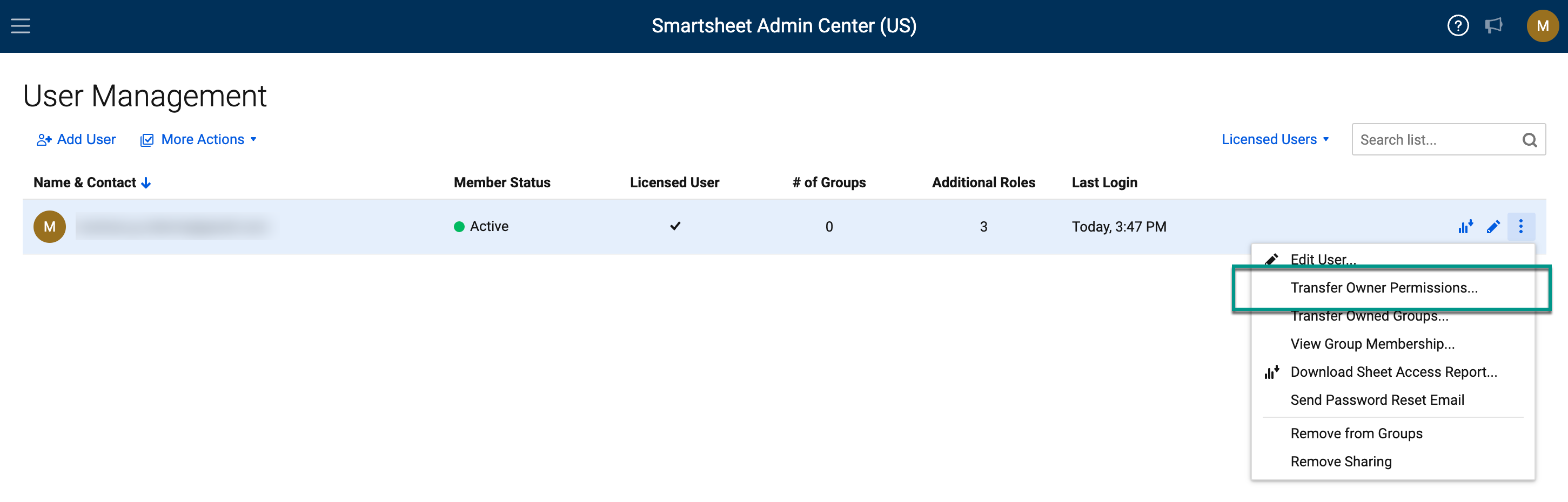
Task: Sort by Name & Contact column
Action: pos(92,182)
